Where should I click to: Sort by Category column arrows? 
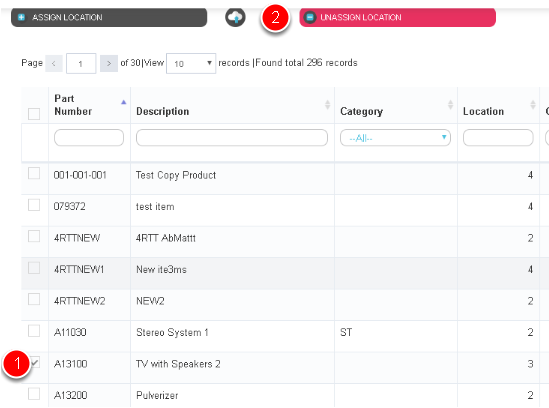pos(450,104)
